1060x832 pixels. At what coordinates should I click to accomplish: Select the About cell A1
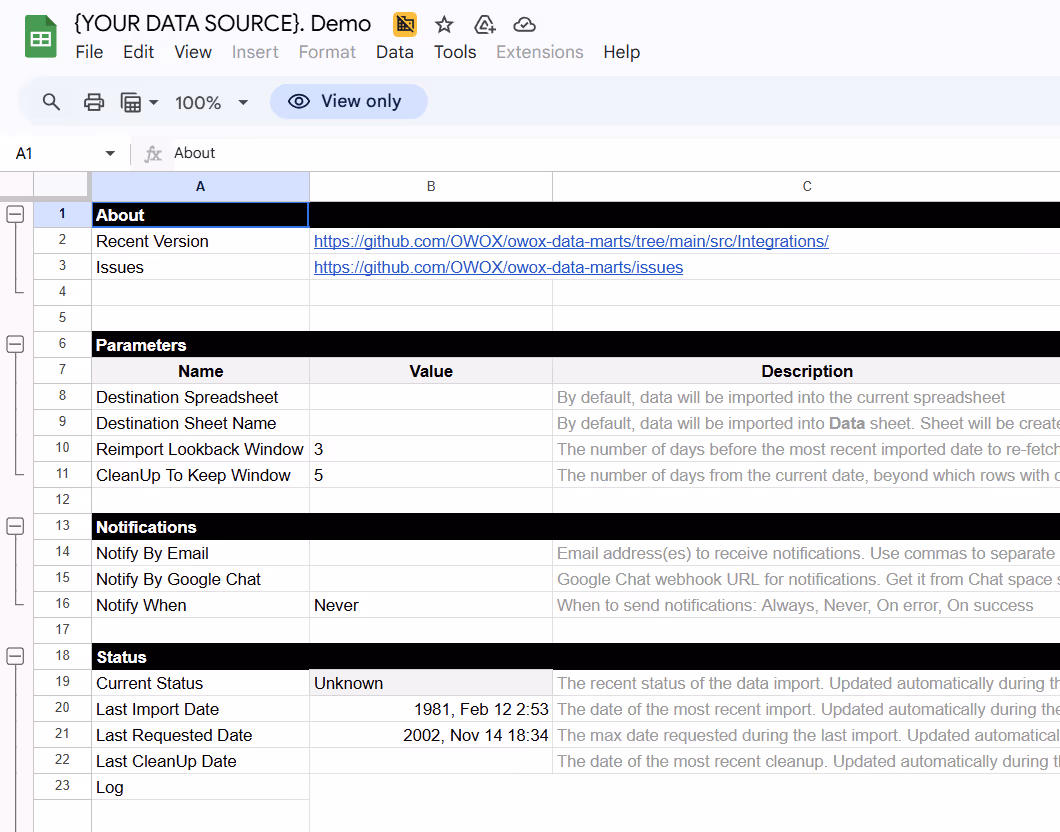click(x=201, y=215)
